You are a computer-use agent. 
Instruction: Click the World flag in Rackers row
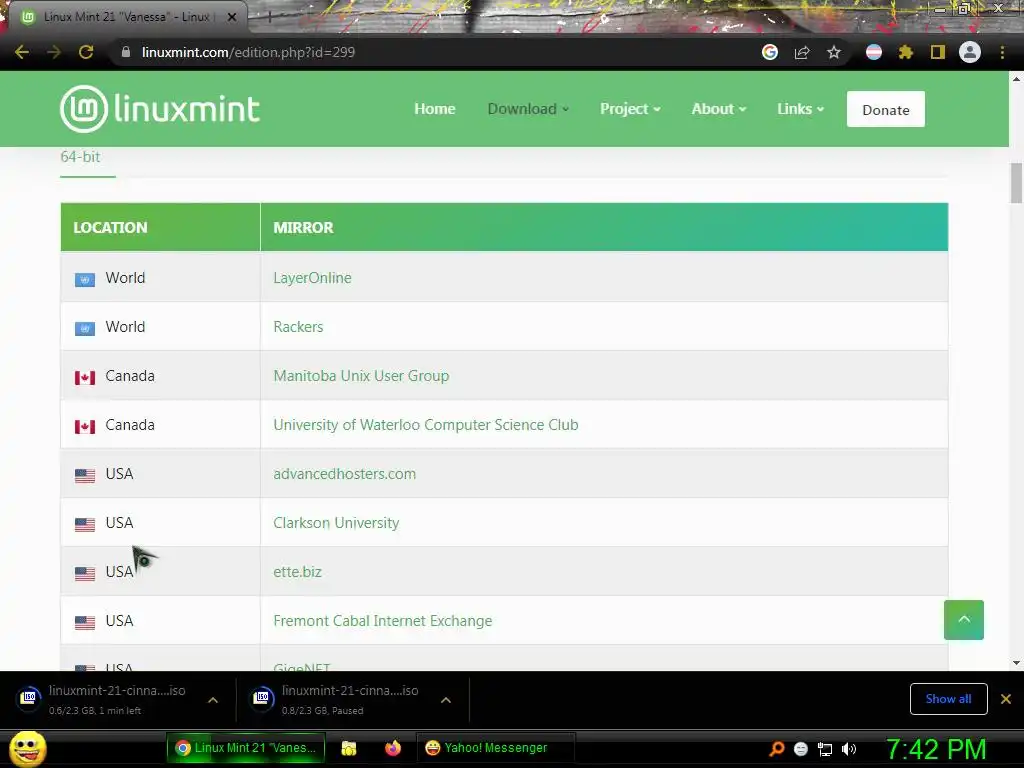click(85, 329)
